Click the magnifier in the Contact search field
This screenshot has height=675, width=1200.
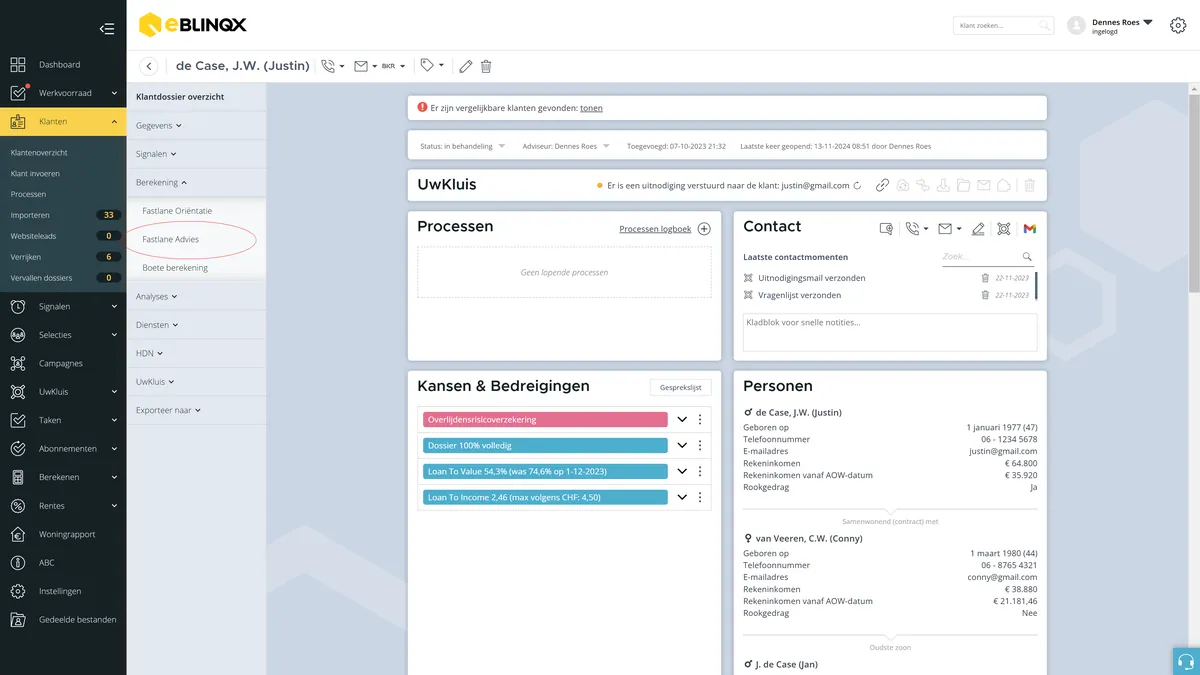[x=1027, y=257]
